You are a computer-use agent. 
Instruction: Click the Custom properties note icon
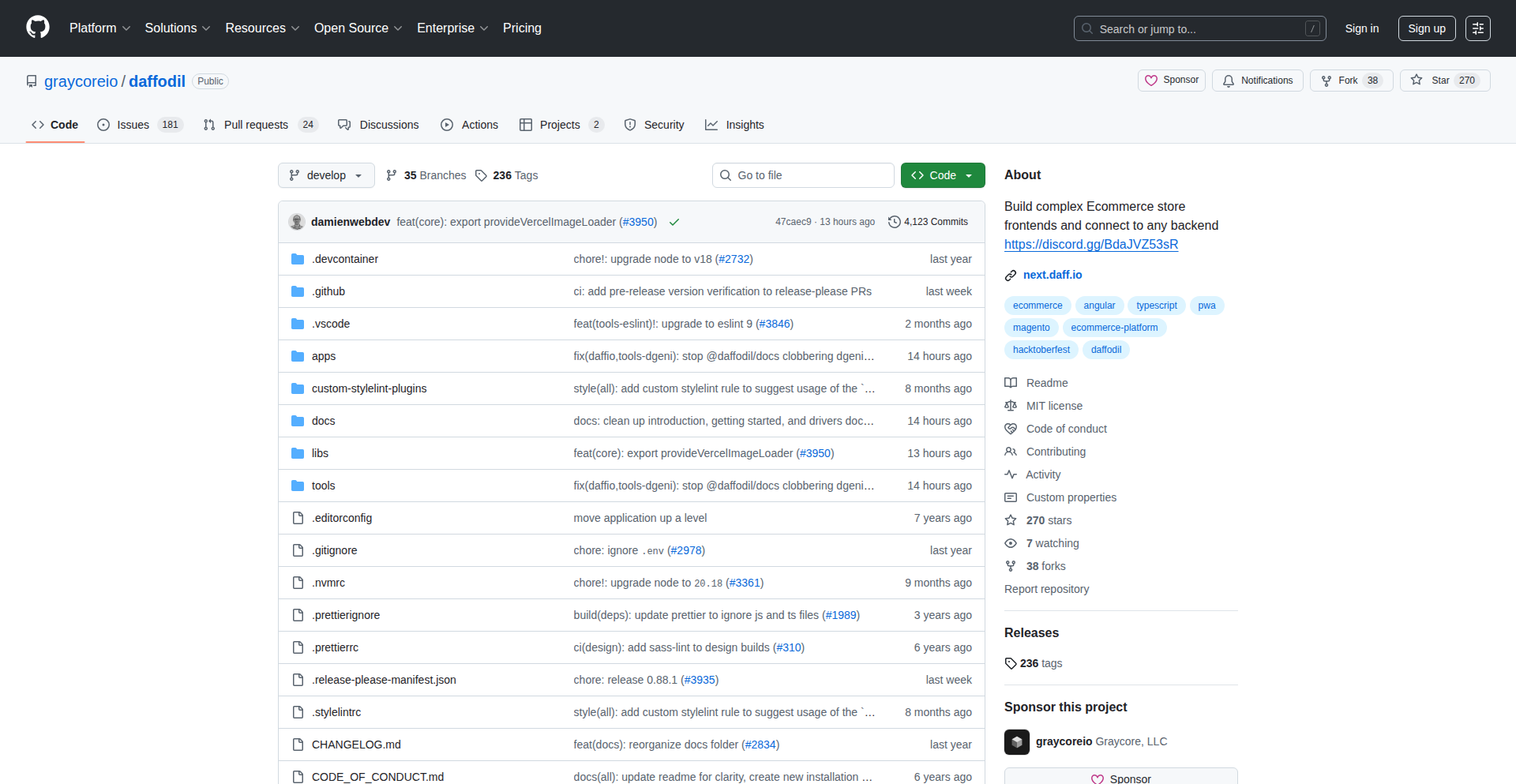click(x=1011, y=497)
